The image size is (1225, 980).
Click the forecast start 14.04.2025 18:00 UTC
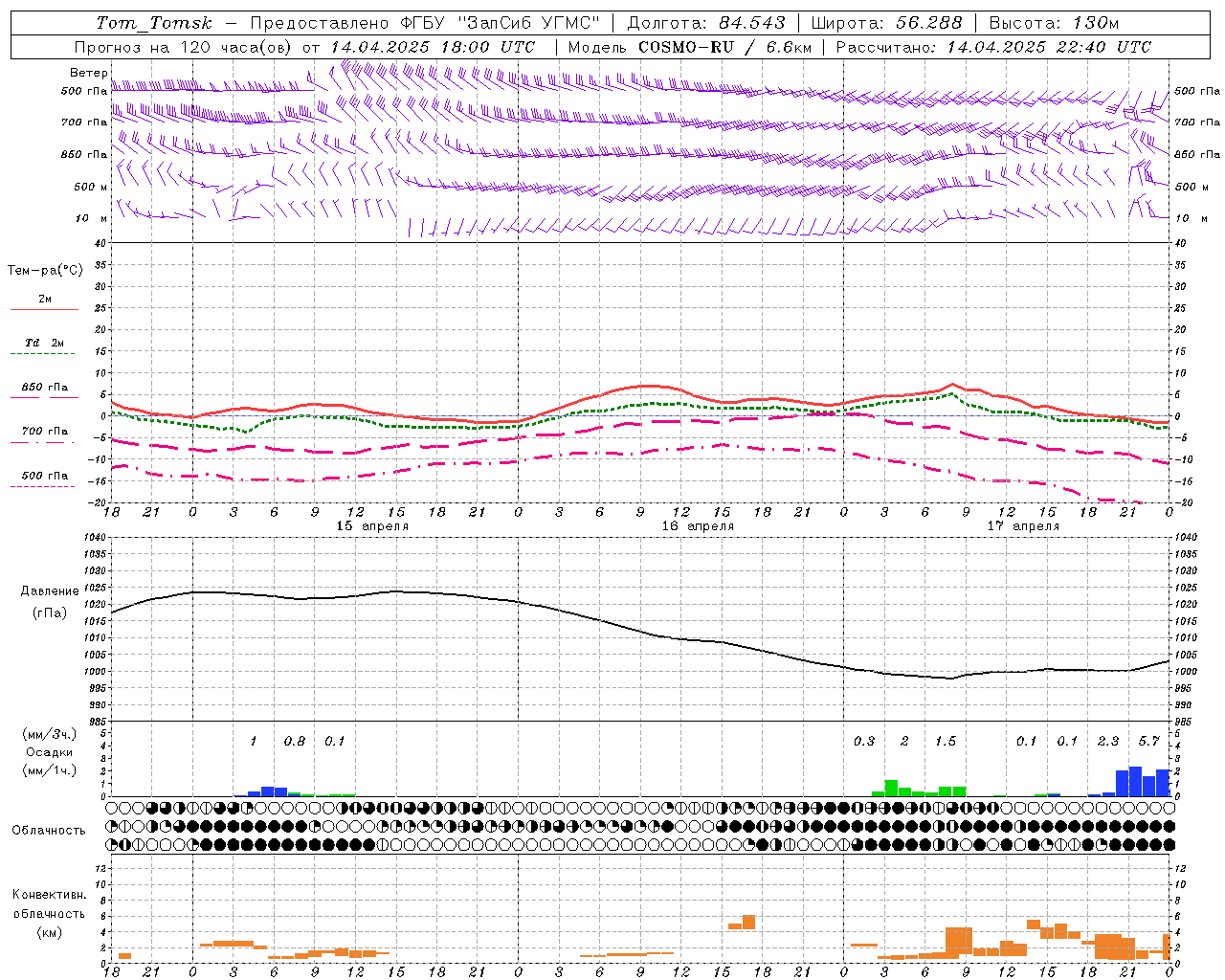pos(433,47)
